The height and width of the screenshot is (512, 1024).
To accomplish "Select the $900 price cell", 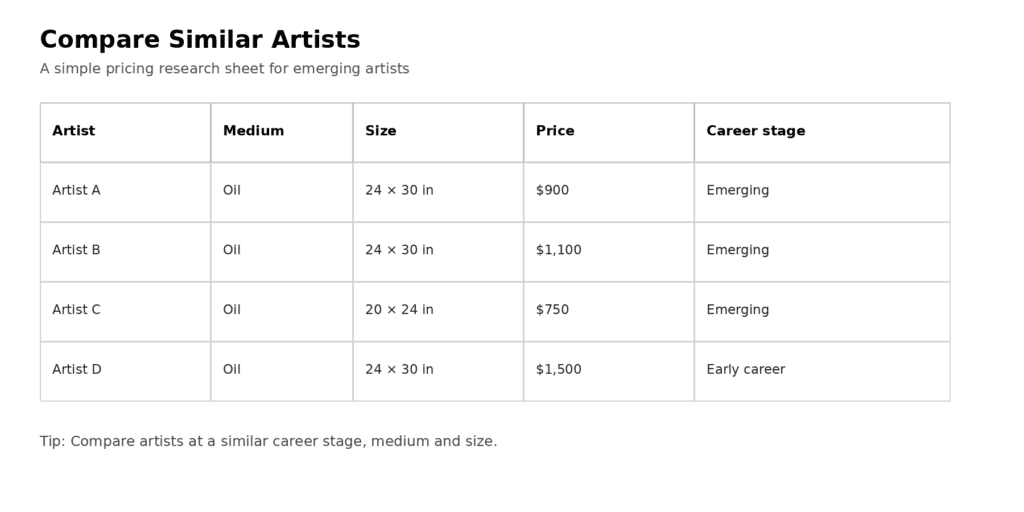I will tap(609, 192).
